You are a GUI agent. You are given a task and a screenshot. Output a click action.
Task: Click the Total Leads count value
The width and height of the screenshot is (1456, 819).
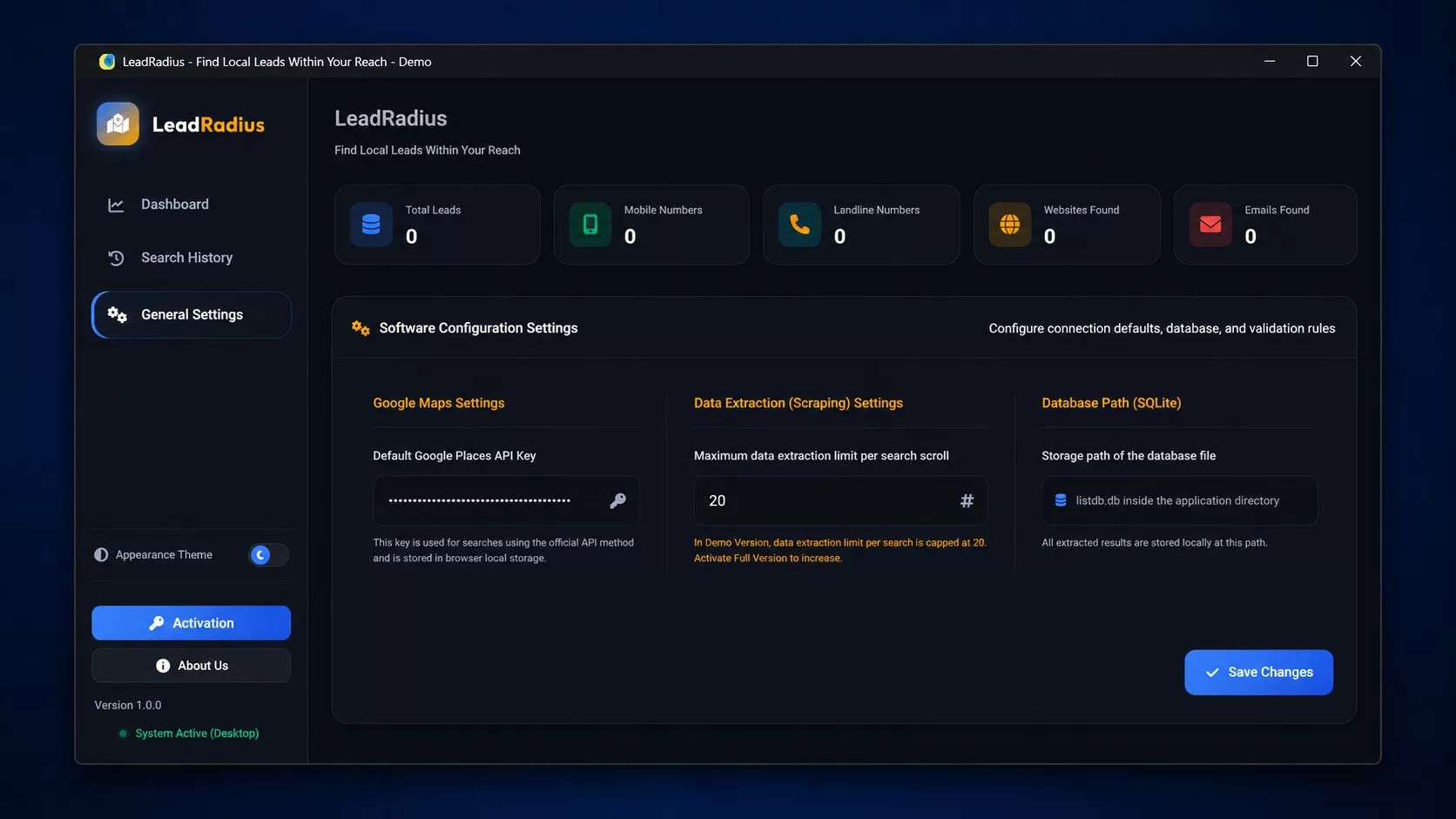[412, 237]
